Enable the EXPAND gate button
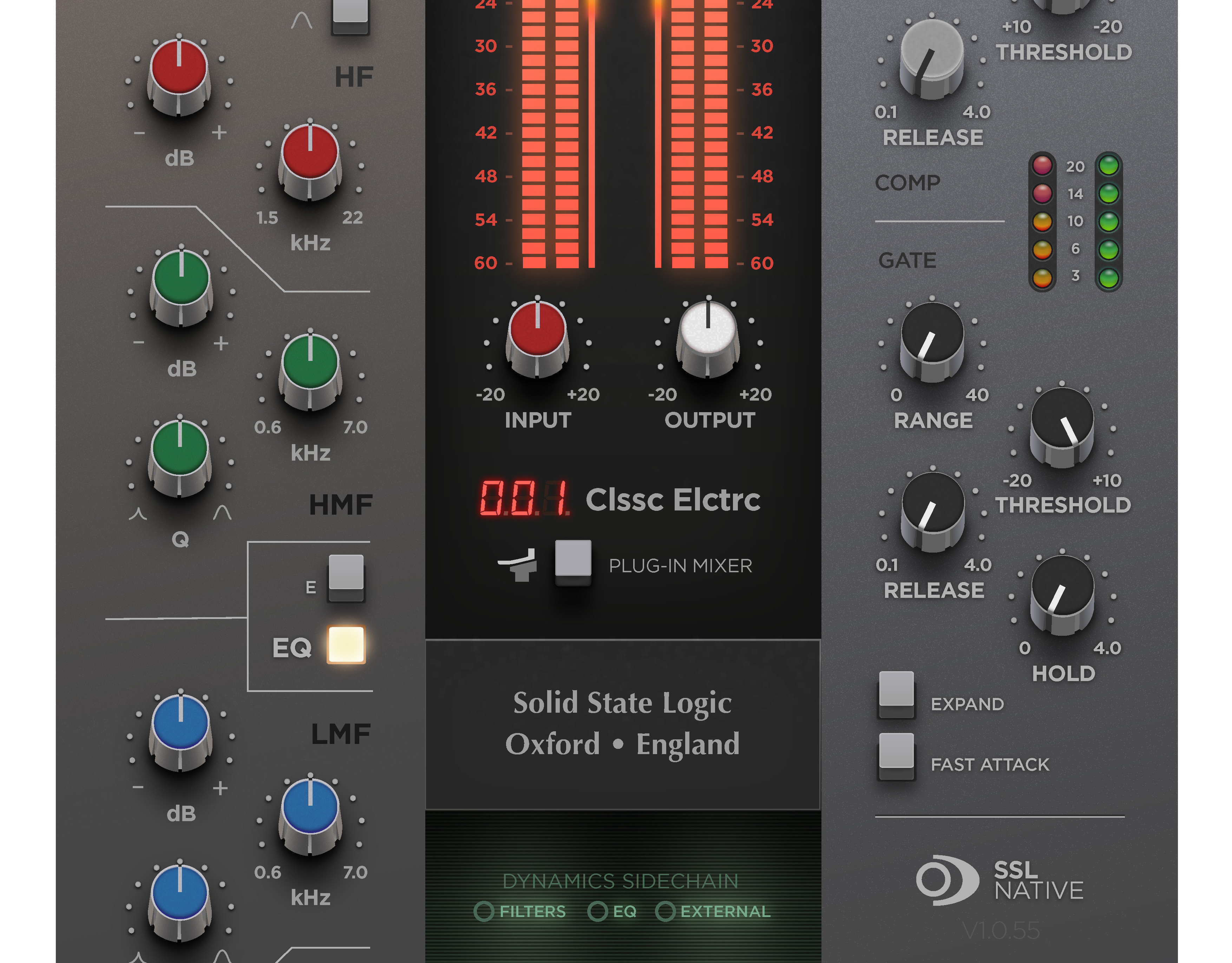The width and height of the screenshot is (1232, 963). click(x=896, y=694)
